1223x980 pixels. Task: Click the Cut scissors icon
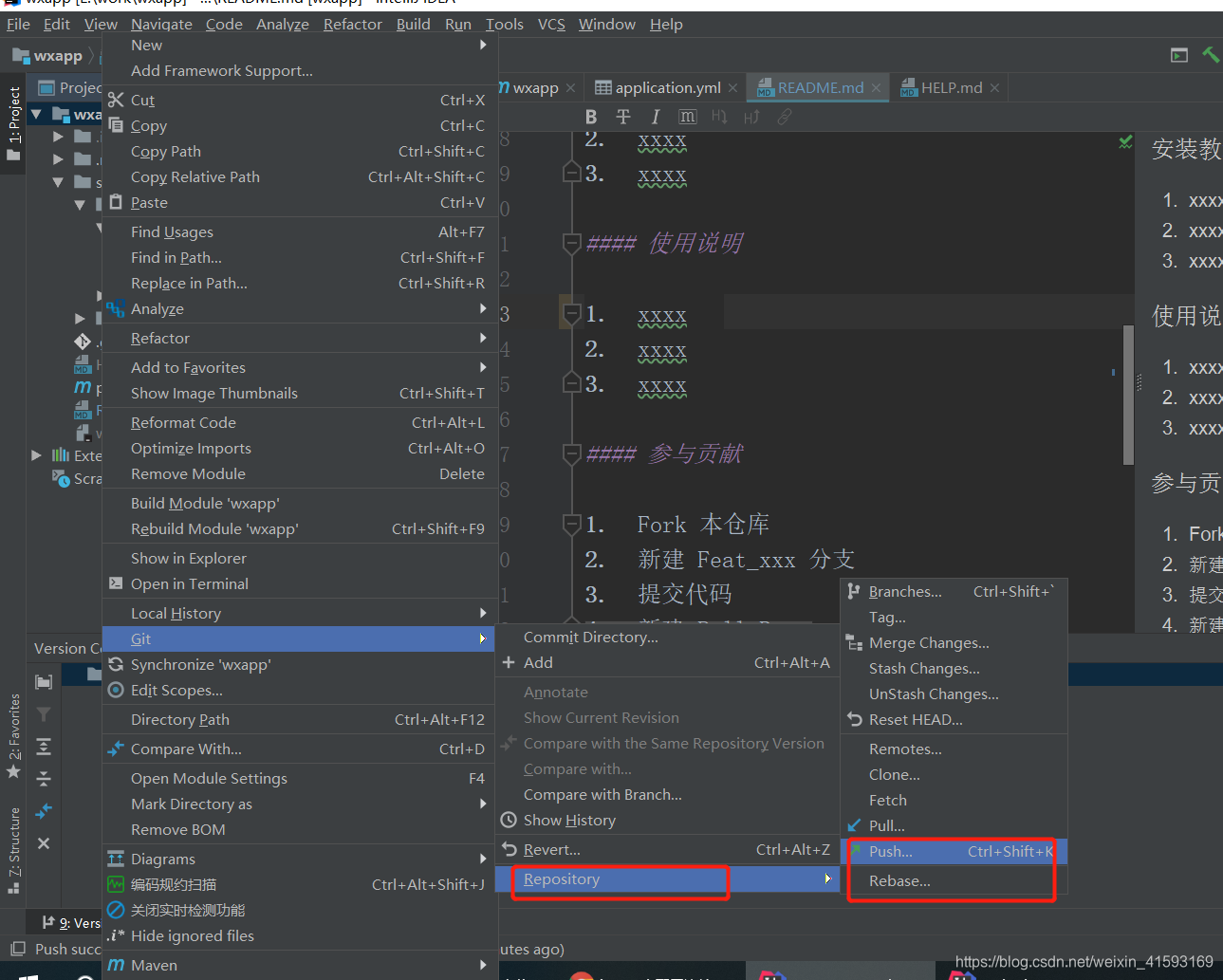(x=116, y=100)
